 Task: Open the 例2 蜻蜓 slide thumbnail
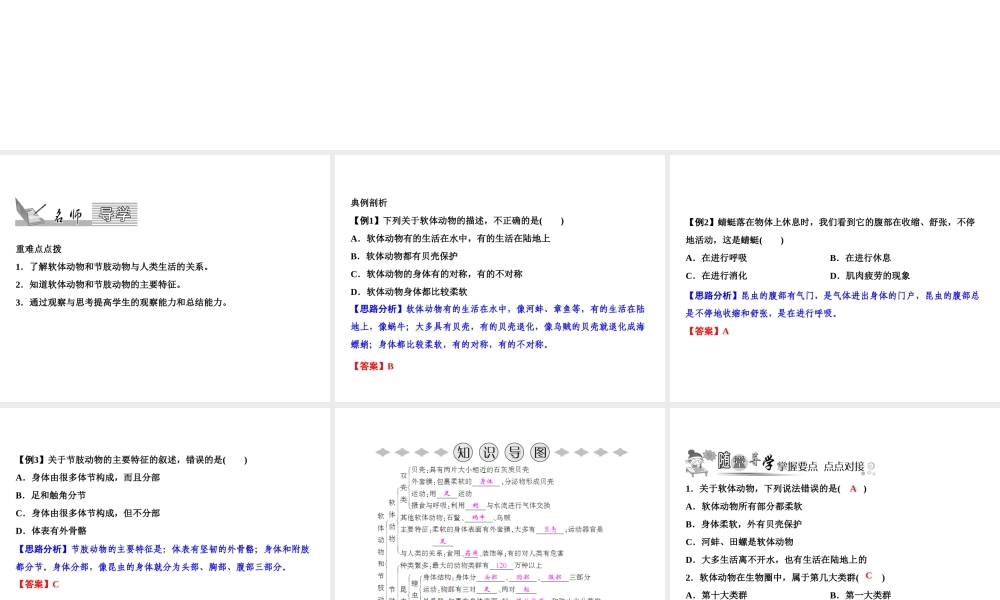835,278
